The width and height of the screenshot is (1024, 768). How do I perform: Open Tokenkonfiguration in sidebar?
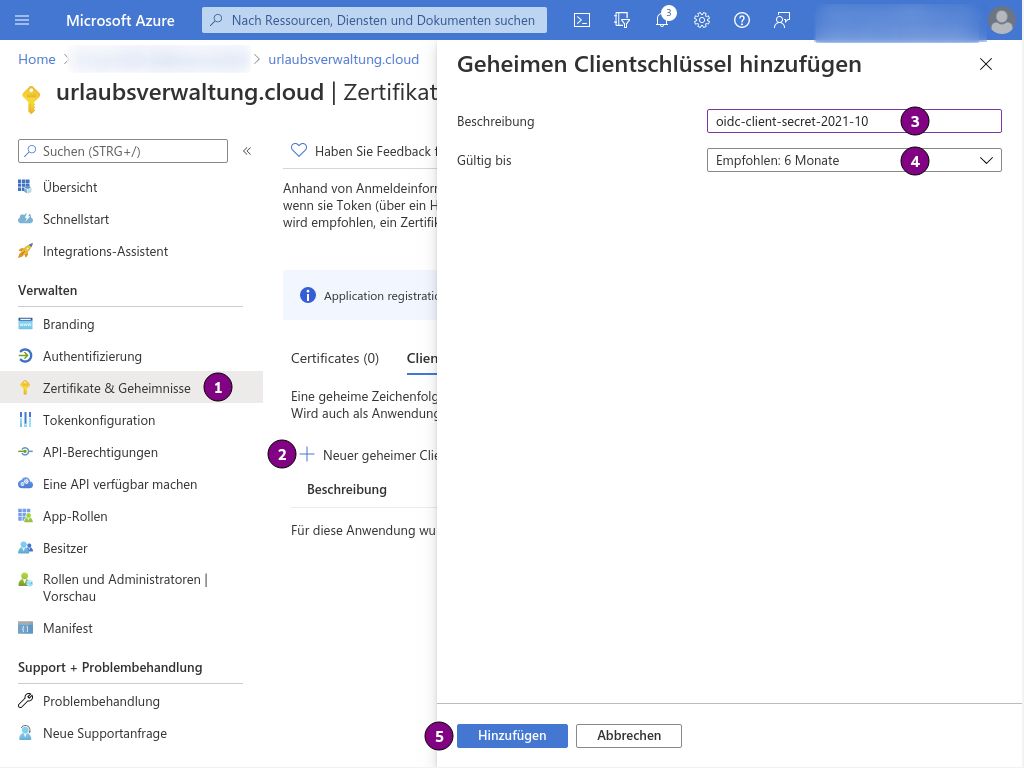pos(99,420)
